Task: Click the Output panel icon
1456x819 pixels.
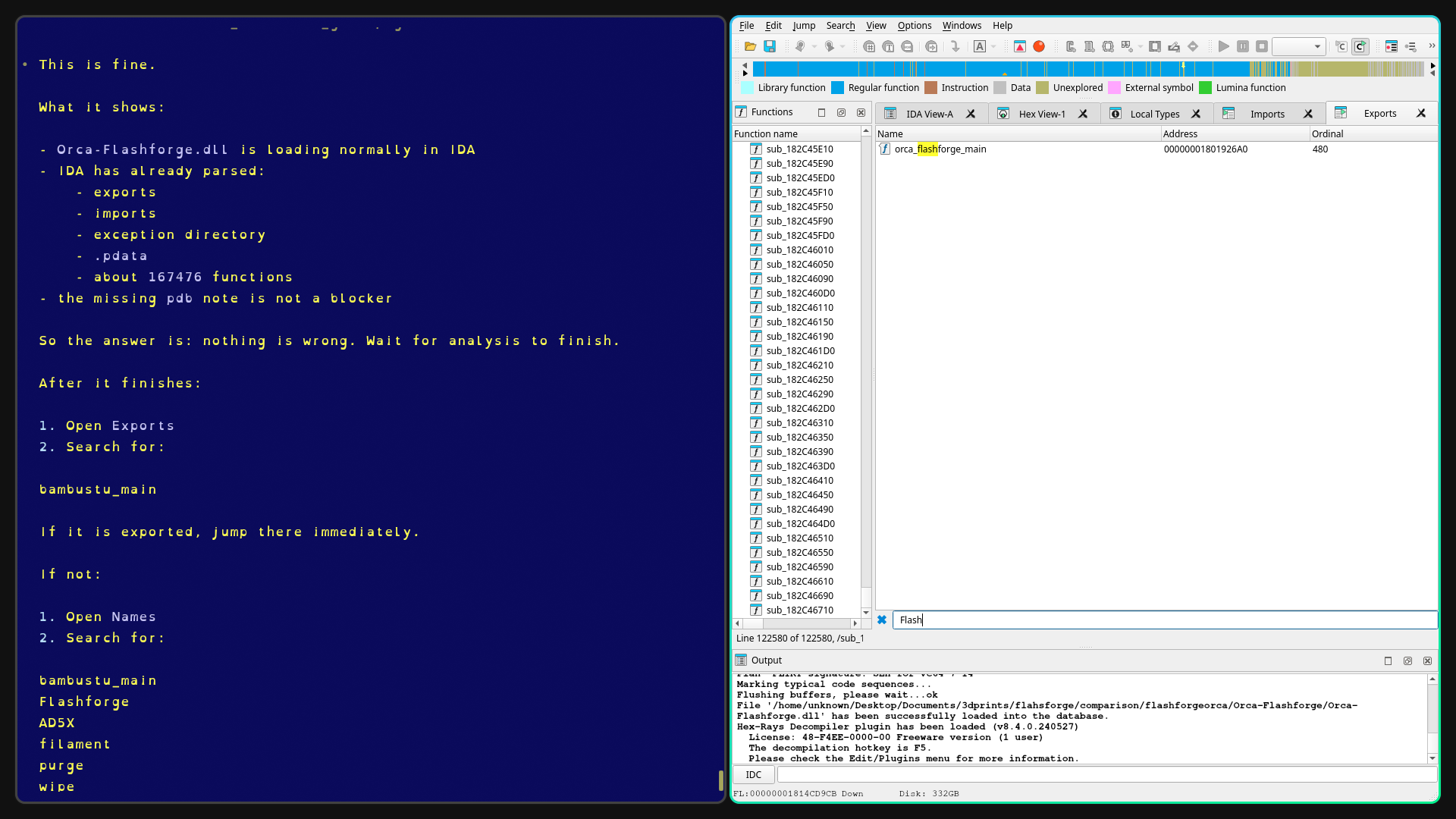Action: (x=741, y=660)
